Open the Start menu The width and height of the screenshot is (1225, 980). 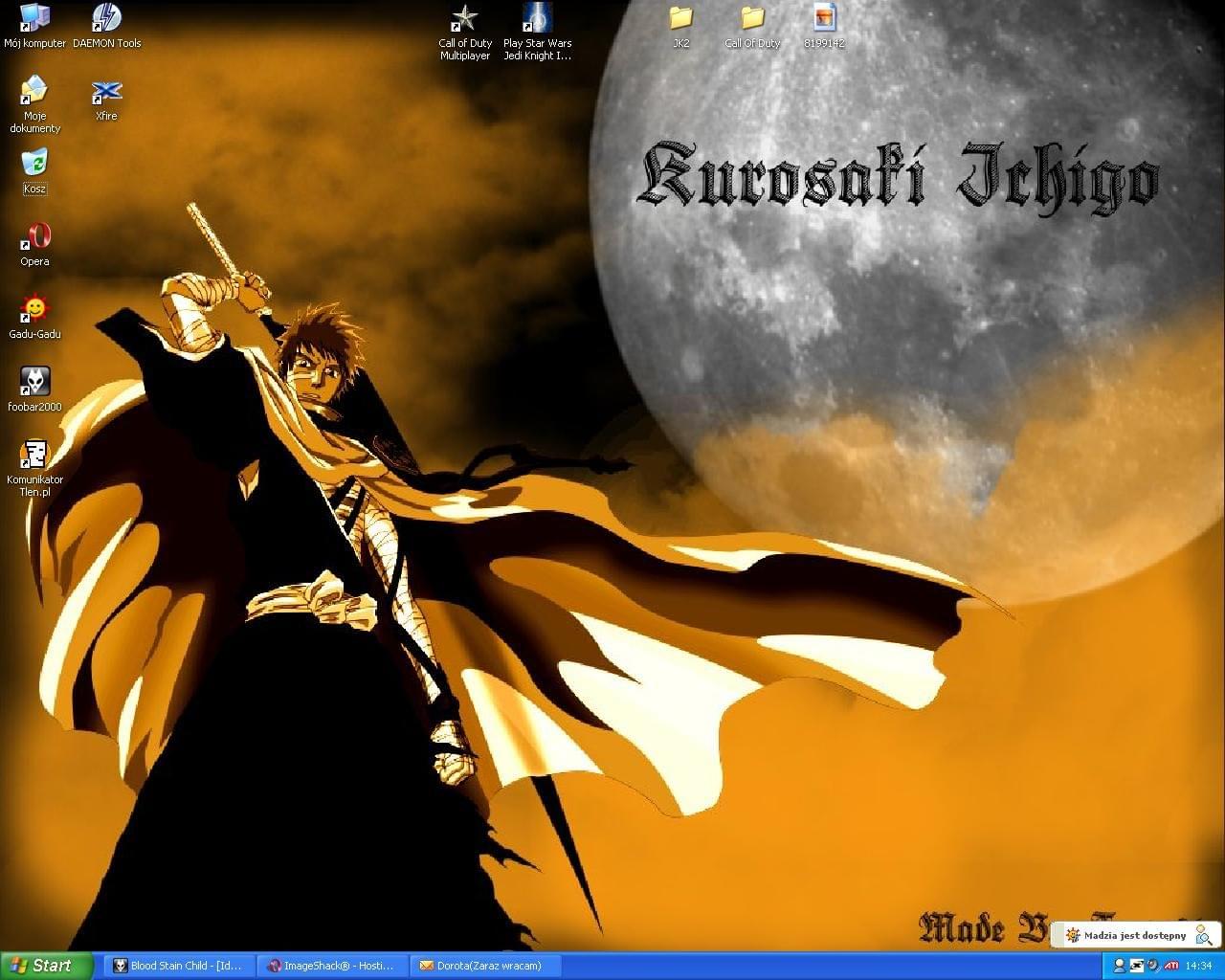(x=46, y=966)
